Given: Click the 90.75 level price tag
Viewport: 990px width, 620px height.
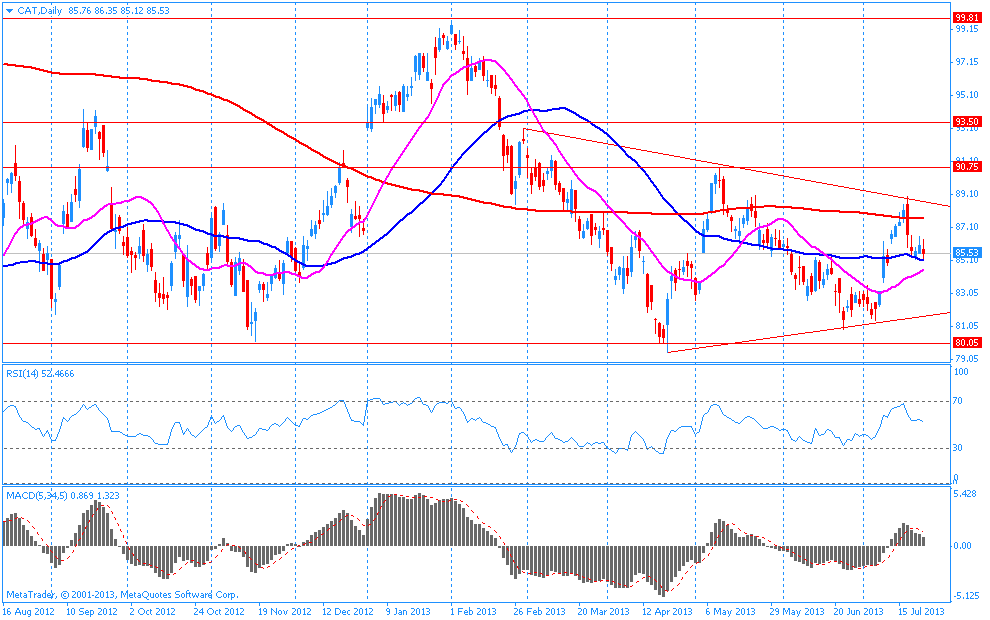Looking at the screenshot, I should pos(967,167).
